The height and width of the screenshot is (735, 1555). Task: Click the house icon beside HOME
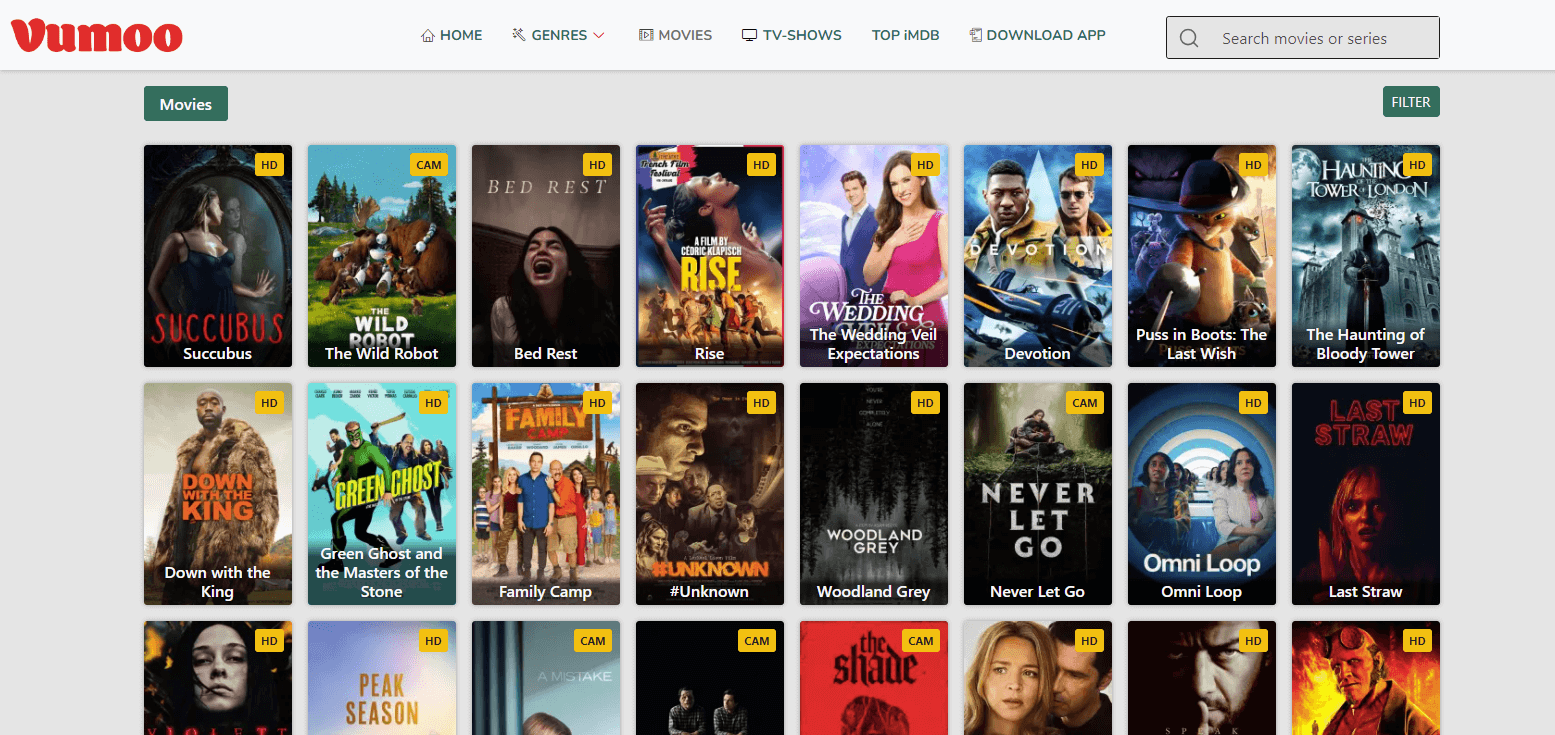(428, 36)
